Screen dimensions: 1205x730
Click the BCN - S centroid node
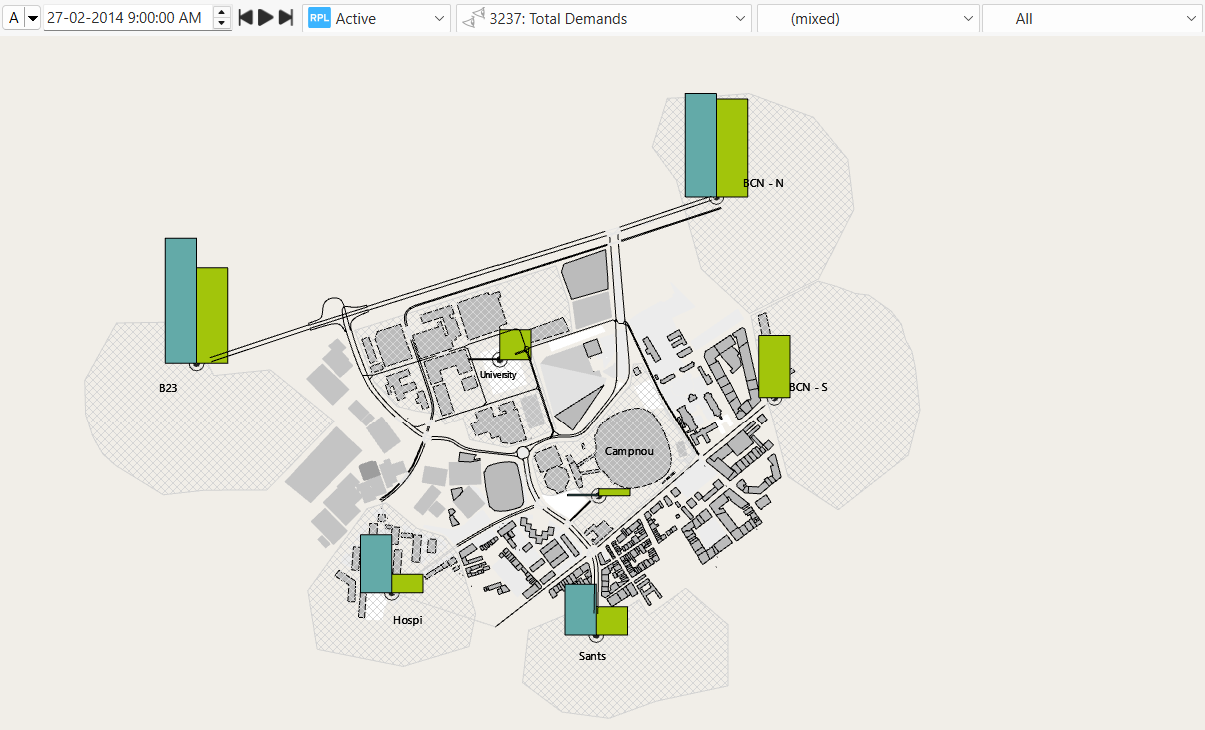tap(774, 398)
